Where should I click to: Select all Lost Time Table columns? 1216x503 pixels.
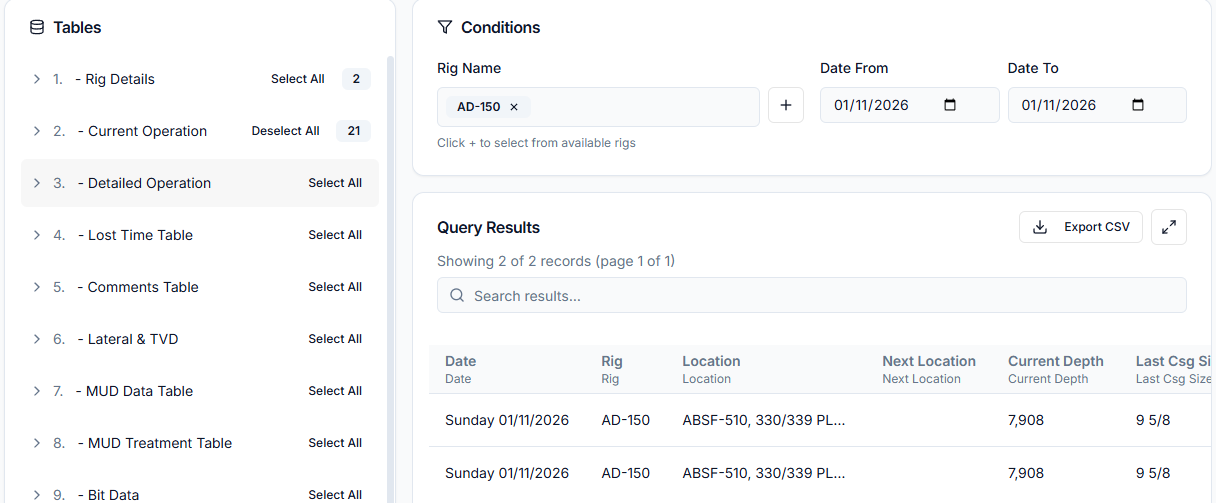pos(334,235)
